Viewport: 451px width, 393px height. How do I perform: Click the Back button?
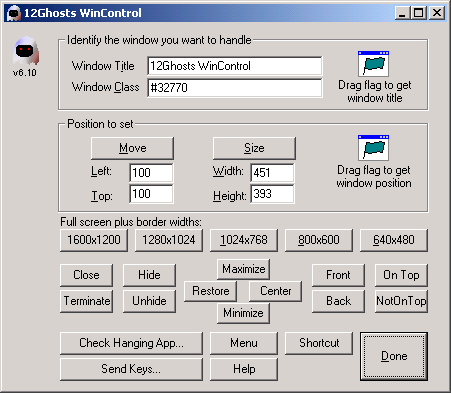tap(338, 301)
